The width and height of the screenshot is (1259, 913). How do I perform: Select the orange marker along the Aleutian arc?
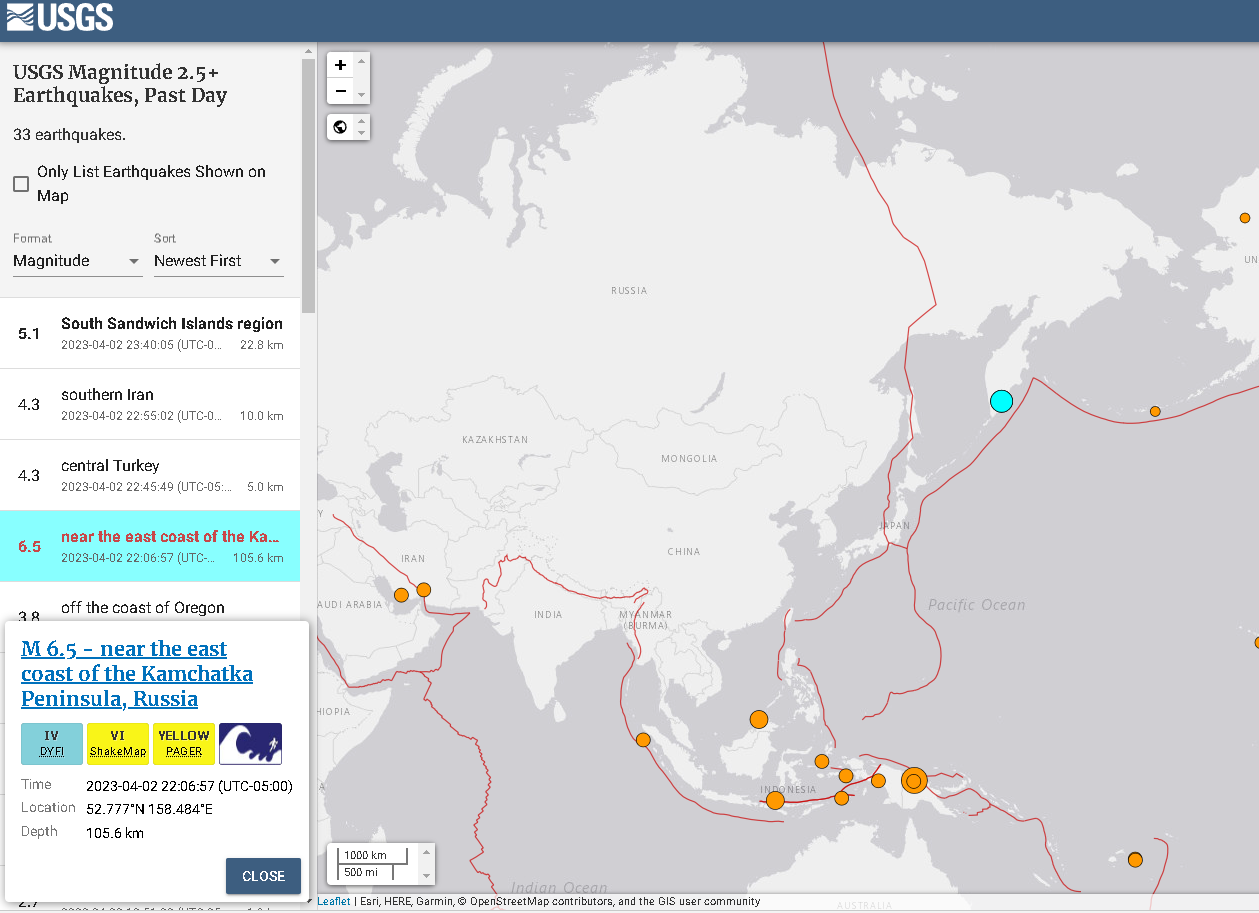(1155, 411)
